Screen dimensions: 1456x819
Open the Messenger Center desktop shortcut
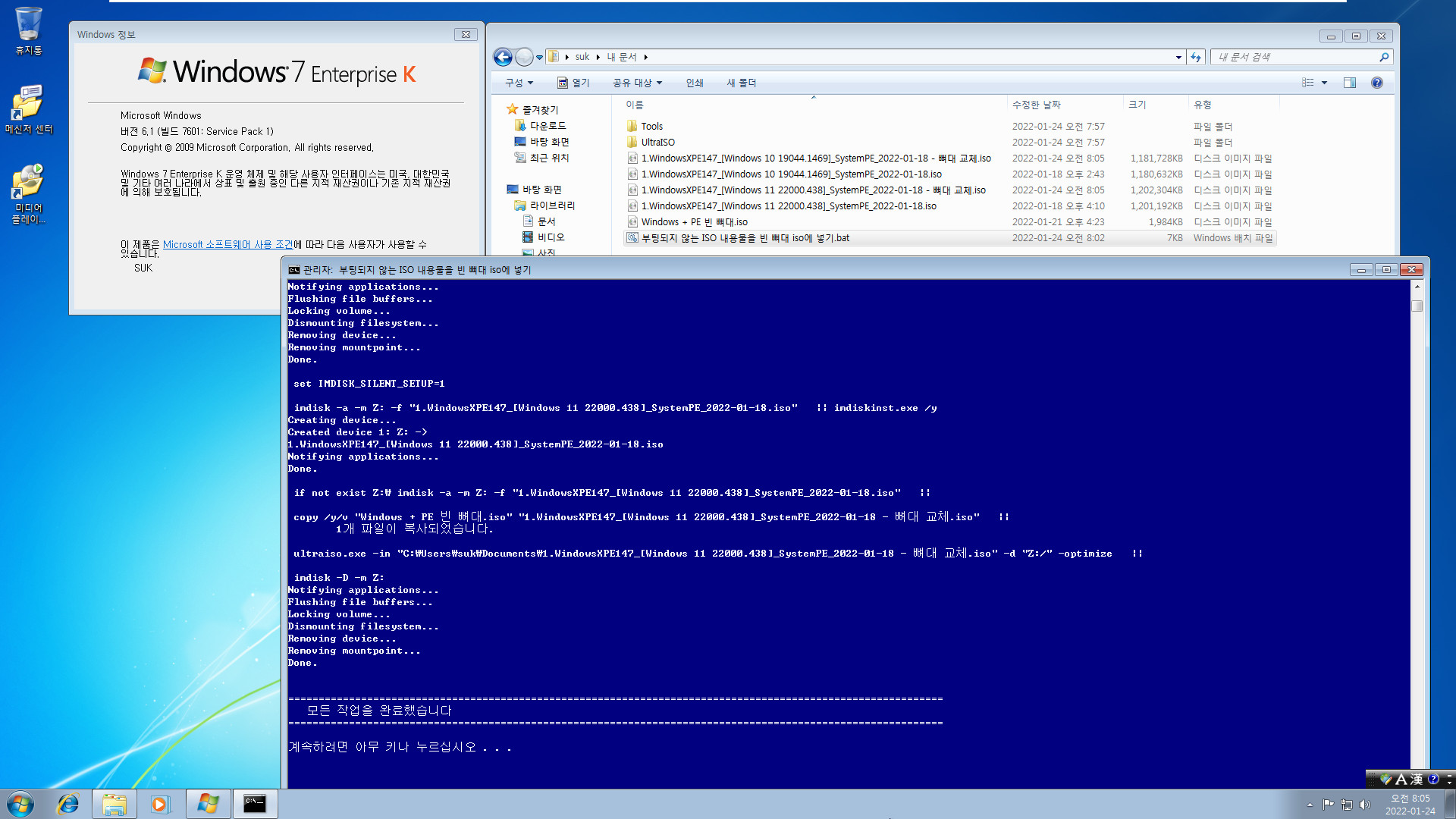[x=29, y=109]
